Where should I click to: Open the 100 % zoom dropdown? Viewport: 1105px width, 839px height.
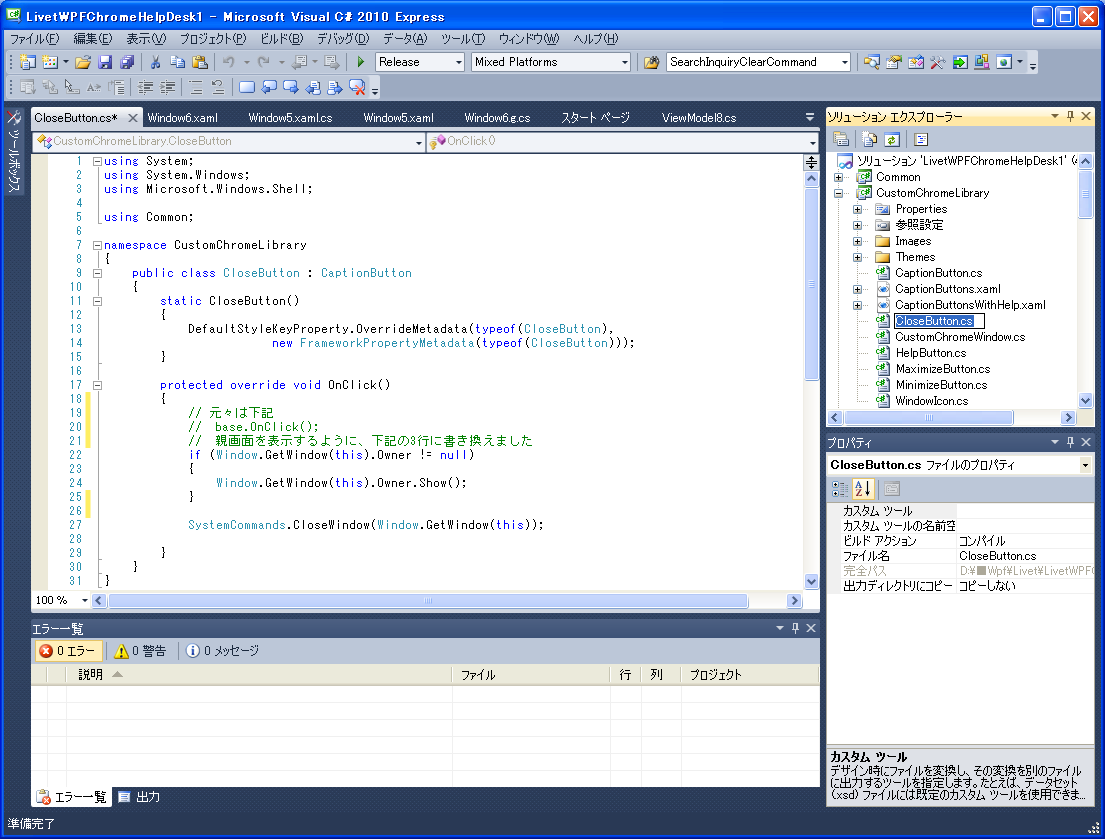85,600
